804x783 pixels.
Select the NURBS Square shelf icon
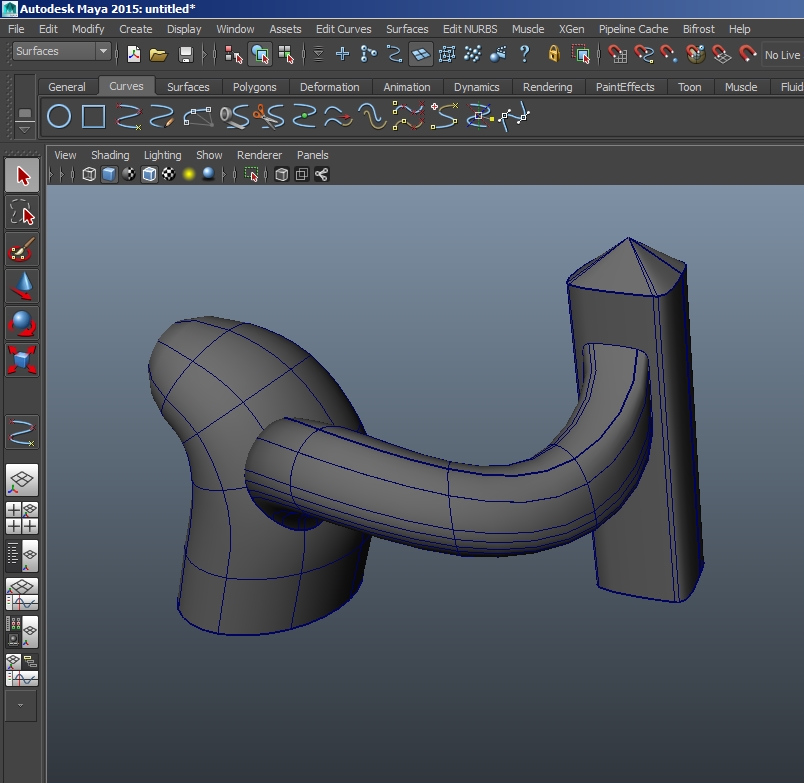pyautogui.click(x=93, y=116)
